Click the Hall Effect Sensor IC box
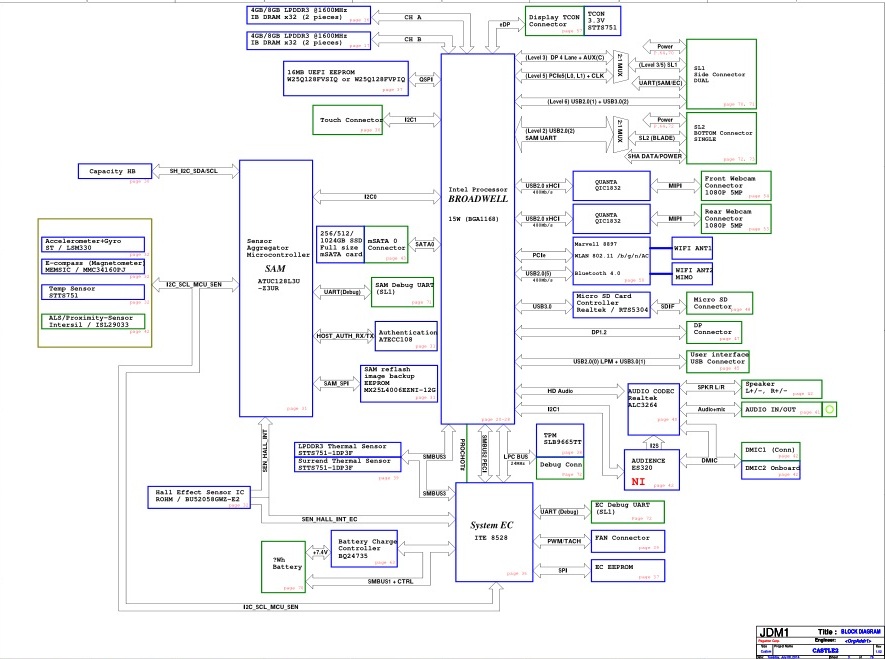Image resolution: width=885 pixels, height=659 pixels. tap(199, 498)
